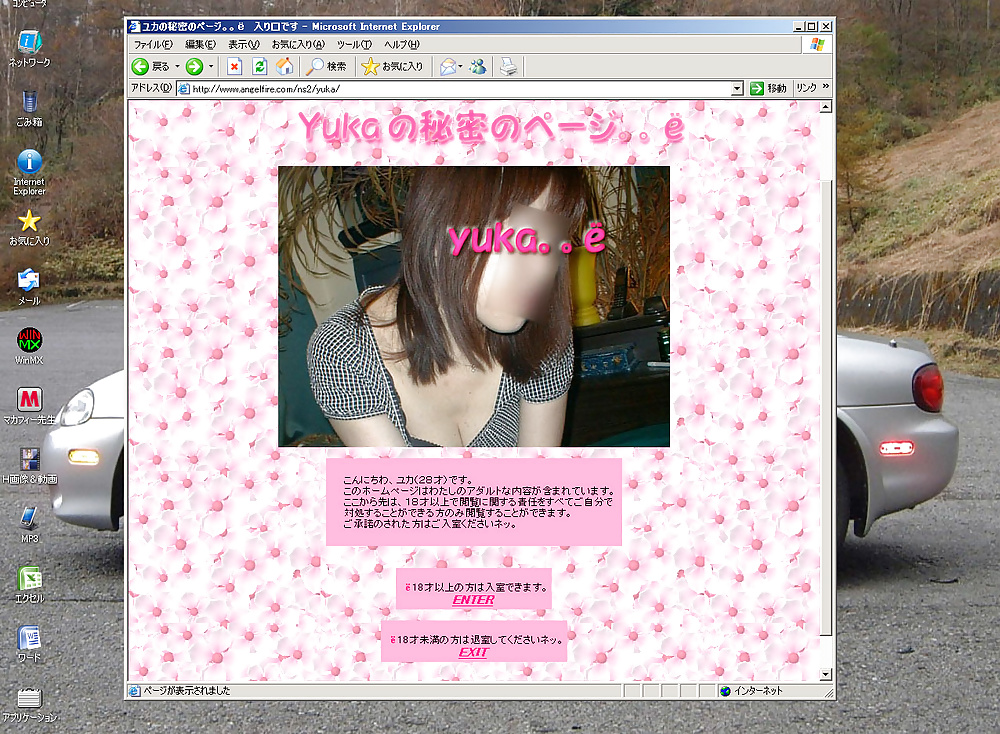The image size is (1000, 734).
Task: Open the Messenger icon in toolbar
Action: (478, 67)
